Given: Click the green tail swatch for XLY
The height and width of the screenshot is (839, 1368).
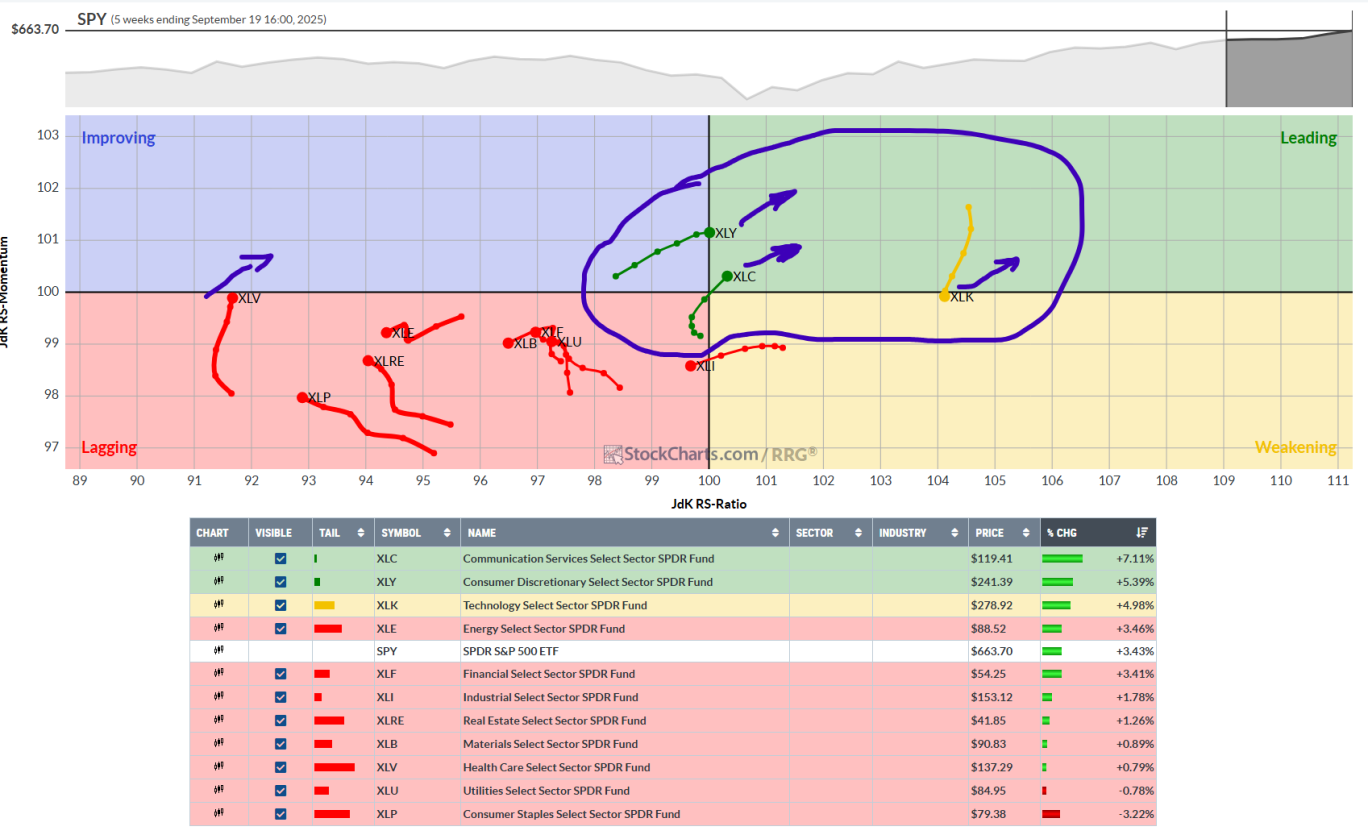Looking at the screenshot, I should pos(317,581).
